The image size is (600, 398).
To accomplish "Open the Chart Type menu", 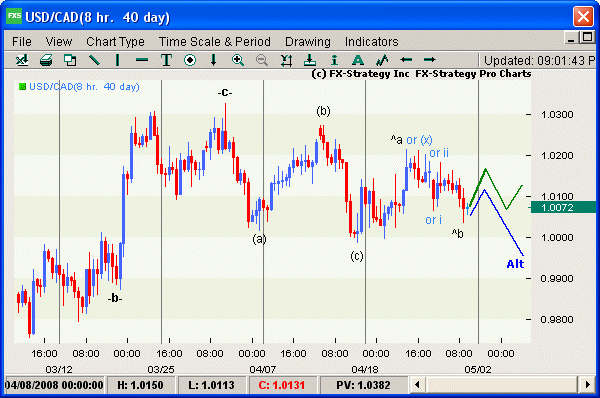I will point(115,41).
